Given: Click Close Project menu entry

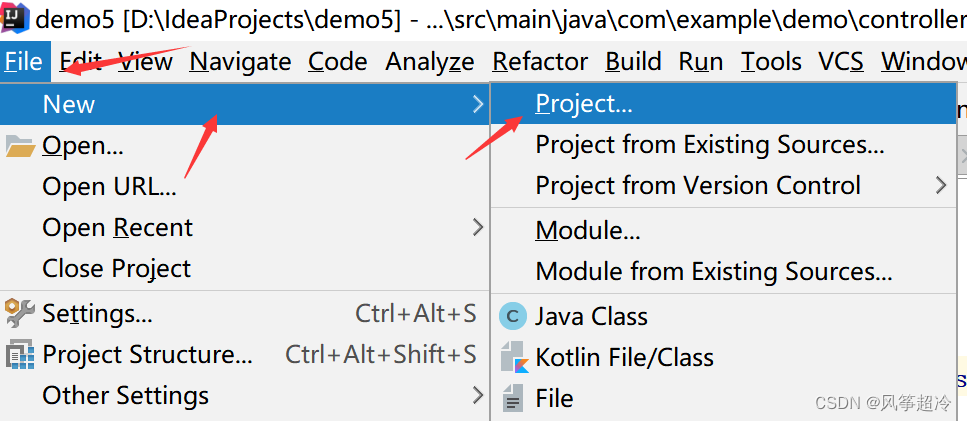Looking at the screenshot, I should pyautogui.click(x=116, y=269).
